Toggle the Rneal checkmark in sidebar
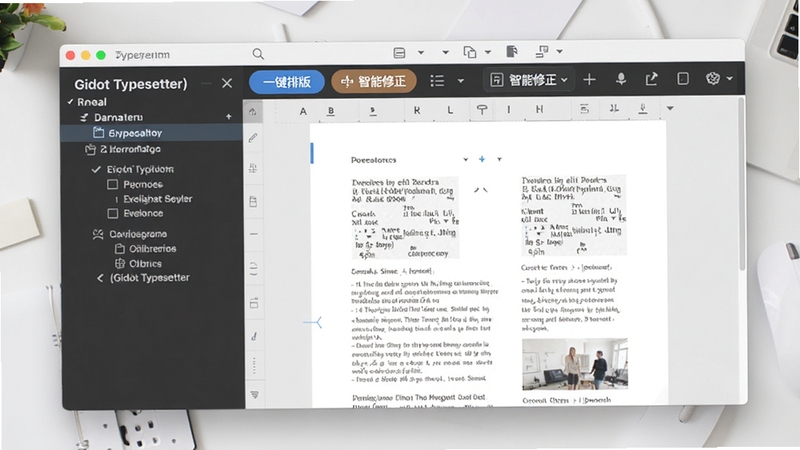Viewport: 800px width, 450px height. click(70, 102)
